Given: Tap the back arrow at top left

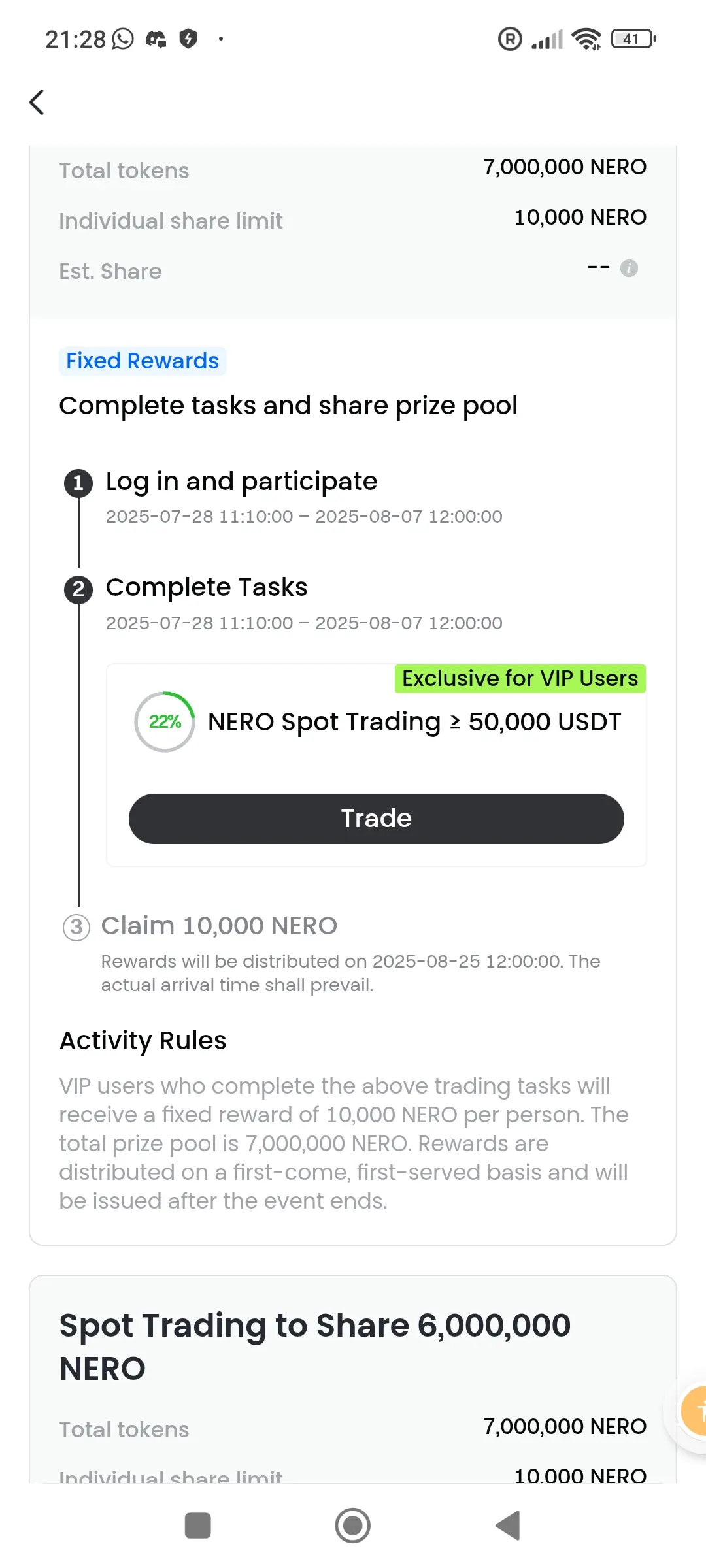Looking at the screenshot, I should (x=37, y=102).
